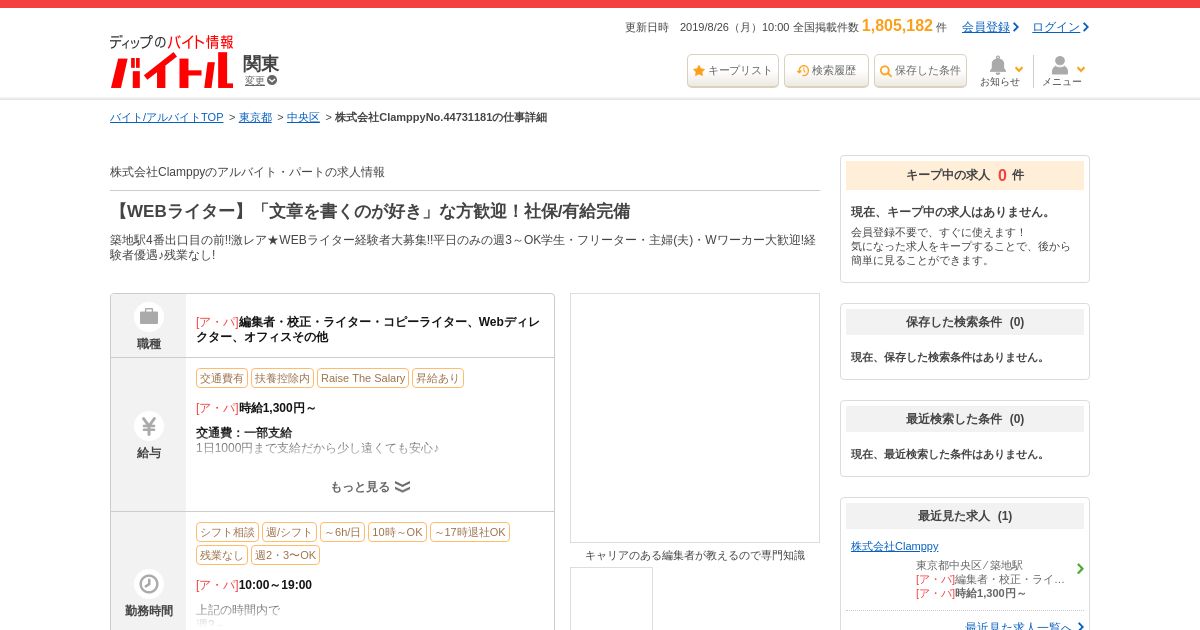
Task: Select the 昇給あり tag
Action: [x=438, y=378]
